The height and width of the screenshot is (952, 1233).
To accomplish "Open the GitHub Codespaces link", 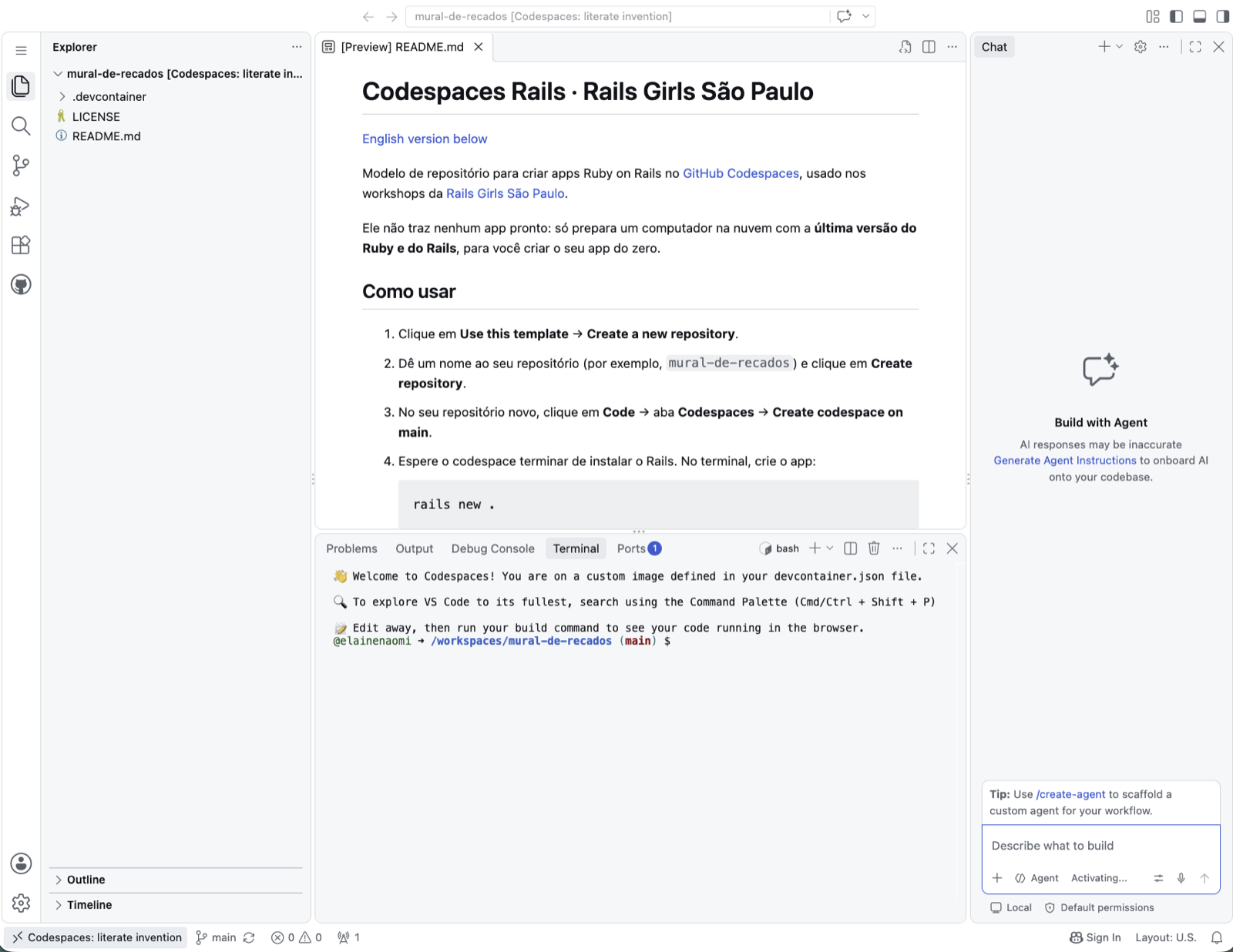I will [x=741, y=173].
